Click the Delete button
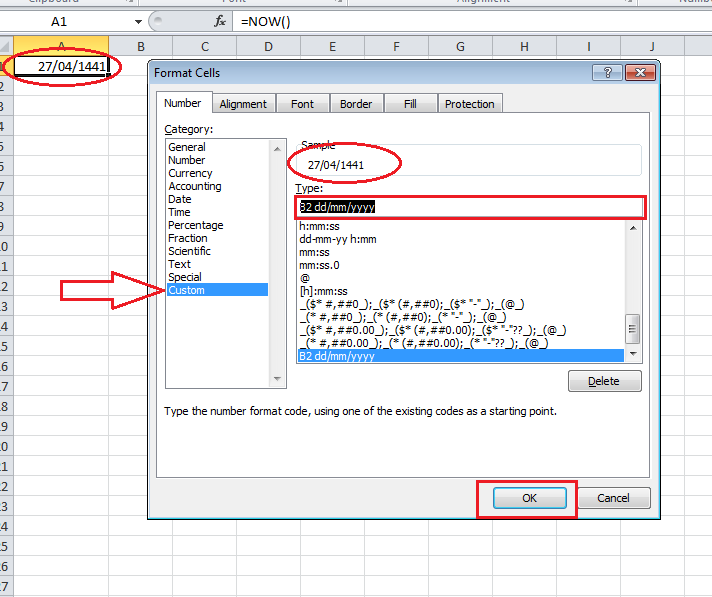This screenshot has width=712, height=597. [x=604, y=381]
